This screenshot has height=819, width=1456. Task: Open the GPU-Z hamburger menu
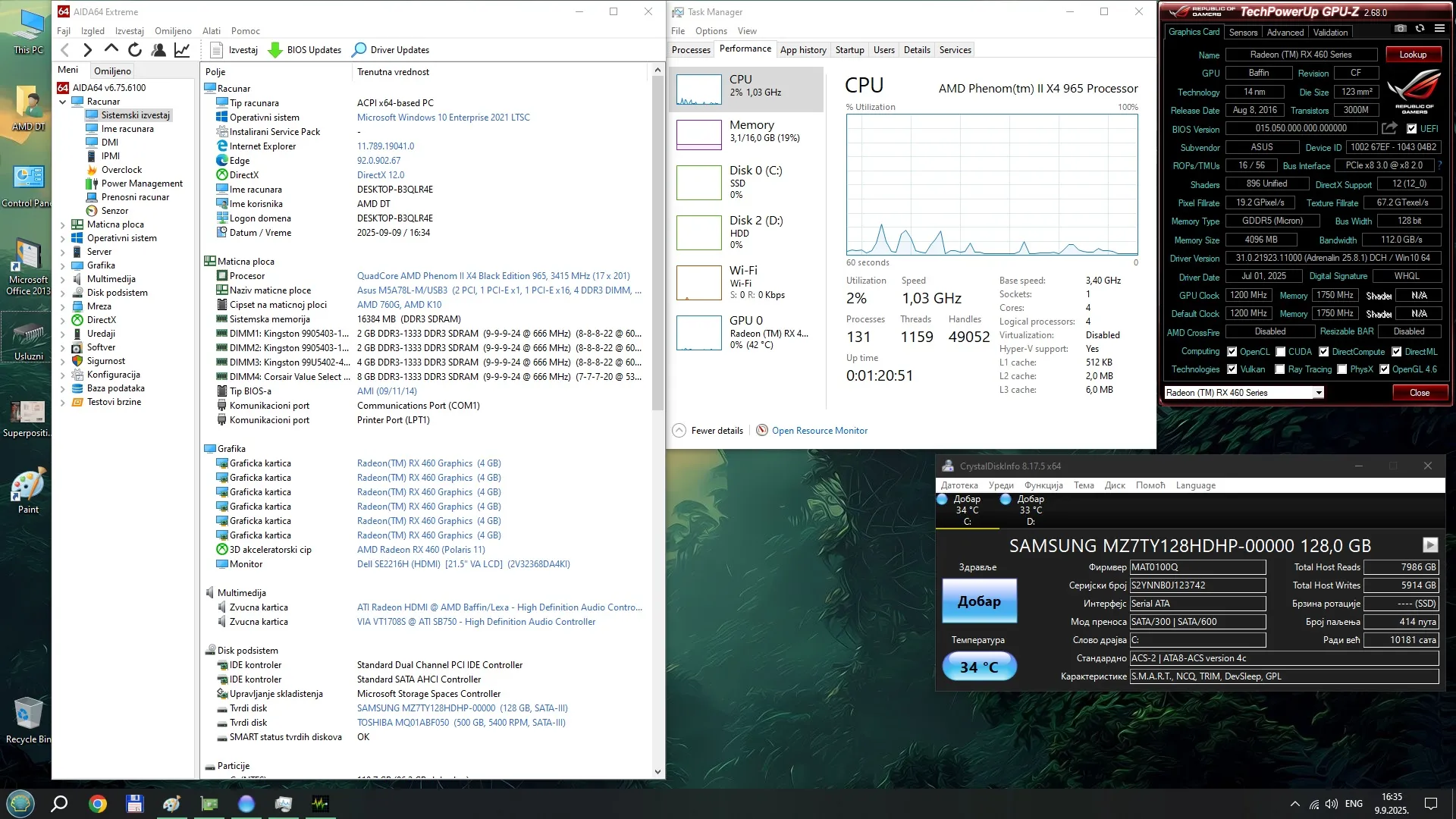click(x=1439, y=28)
